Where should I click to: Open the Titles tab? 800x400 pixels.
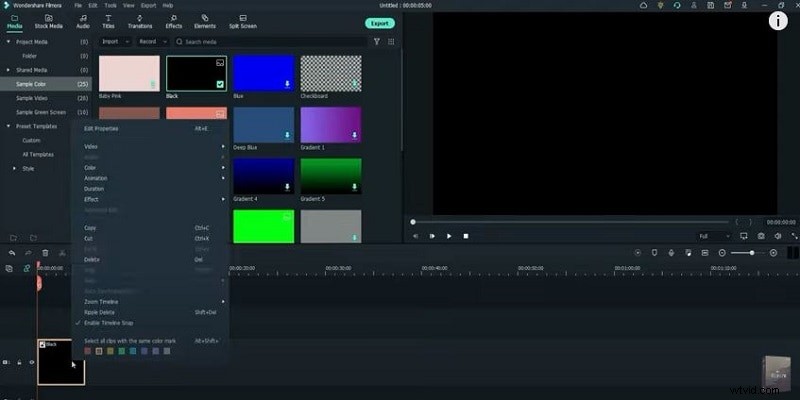[108, 21]
